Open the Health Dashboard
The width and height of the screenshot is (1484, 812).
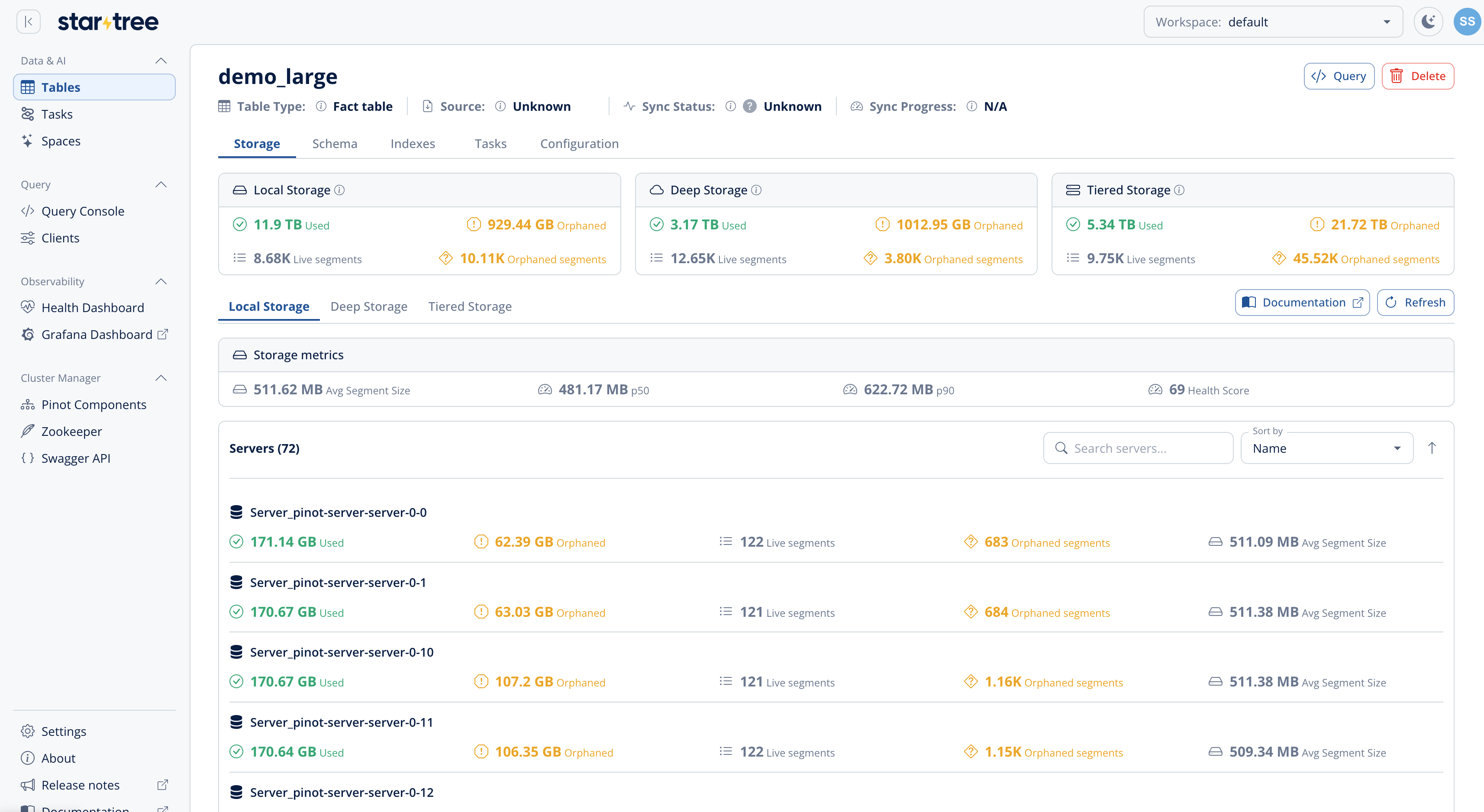[x=94, y=307]
